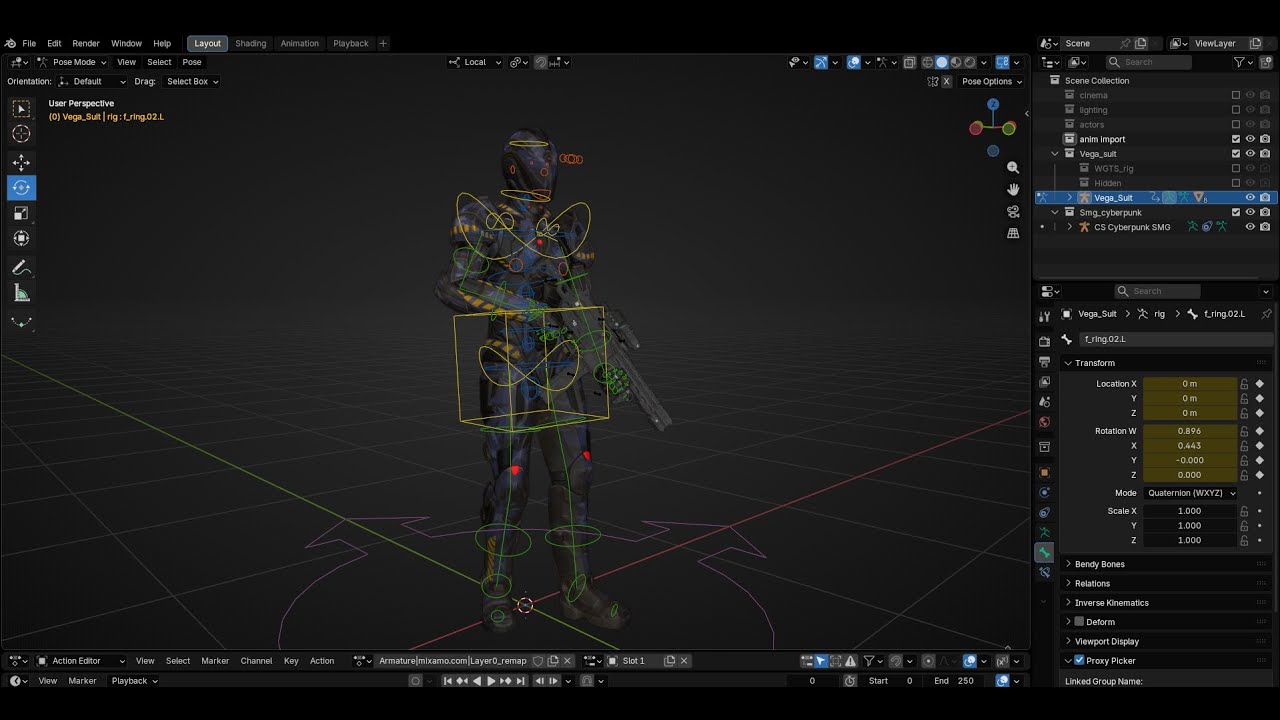Click the outliner filter funnel icon
The height and width of the screenshot is (720, 1280).
pyautogui.click(x=1239, y=62)
